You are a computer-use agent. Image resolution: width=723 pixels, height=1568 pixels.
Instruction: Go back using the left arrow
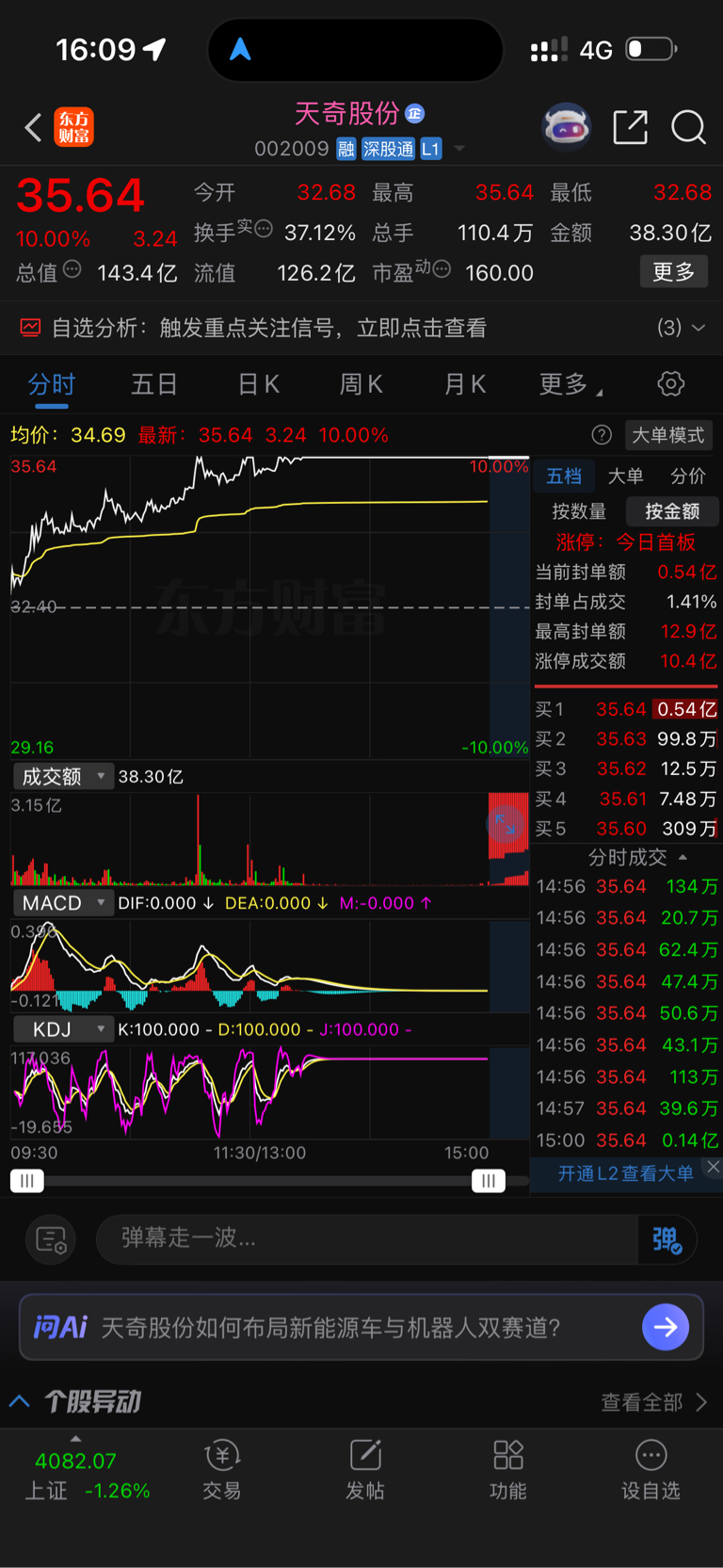click(34, 127)
